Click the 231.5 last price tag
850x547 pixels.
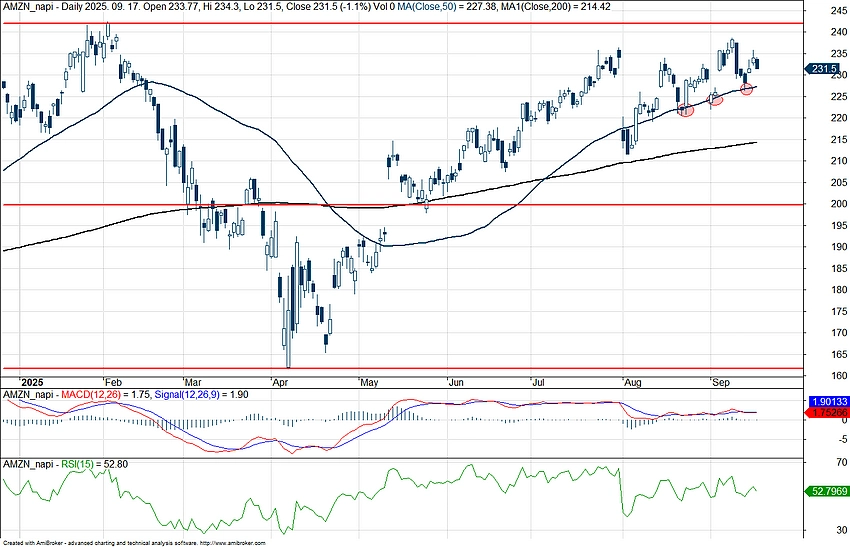823,69
